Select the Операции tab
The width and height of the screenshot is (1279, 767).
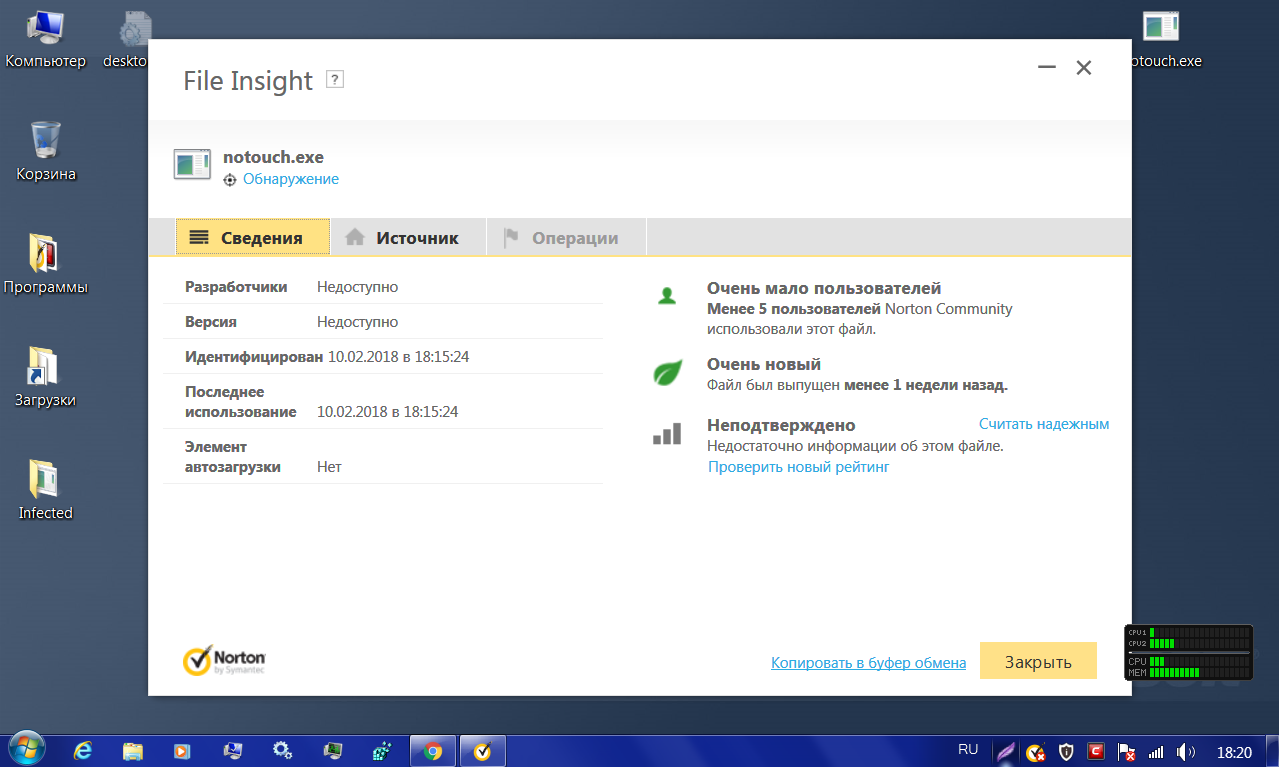coord(565,237)
